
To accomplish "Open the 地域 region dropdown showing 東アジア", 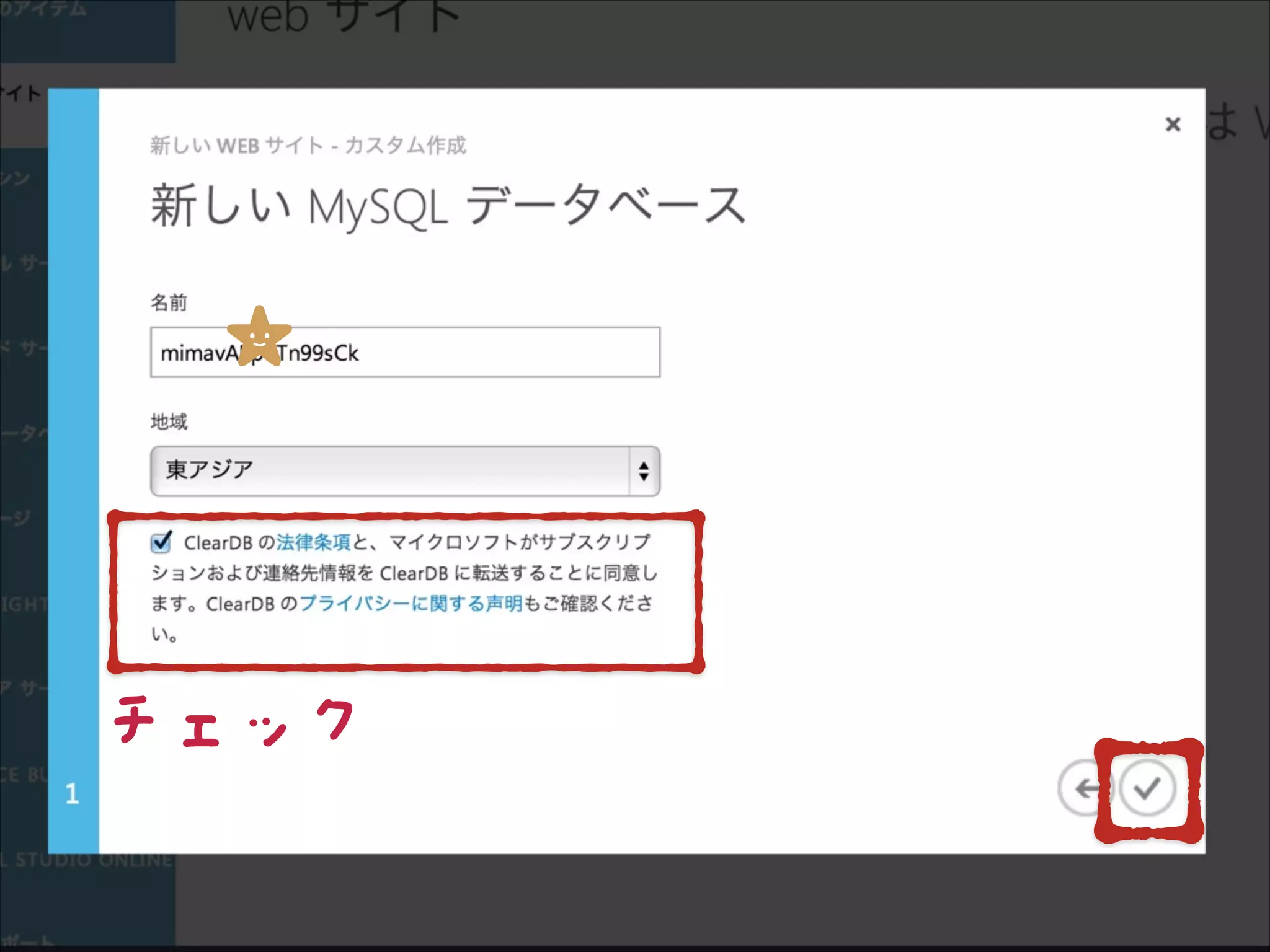I will point(405,471).
